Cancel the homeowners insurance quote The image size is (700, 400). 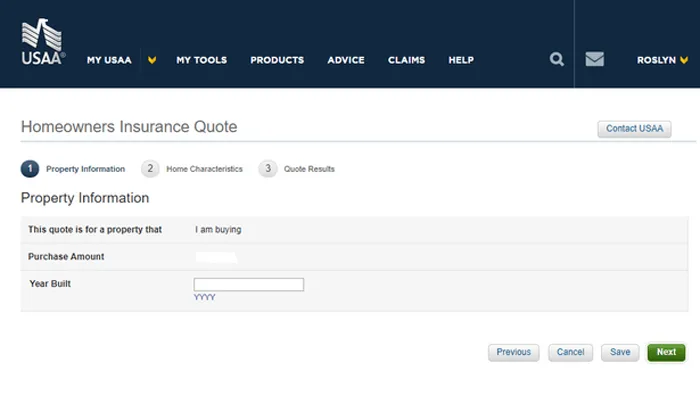[570, 352]
